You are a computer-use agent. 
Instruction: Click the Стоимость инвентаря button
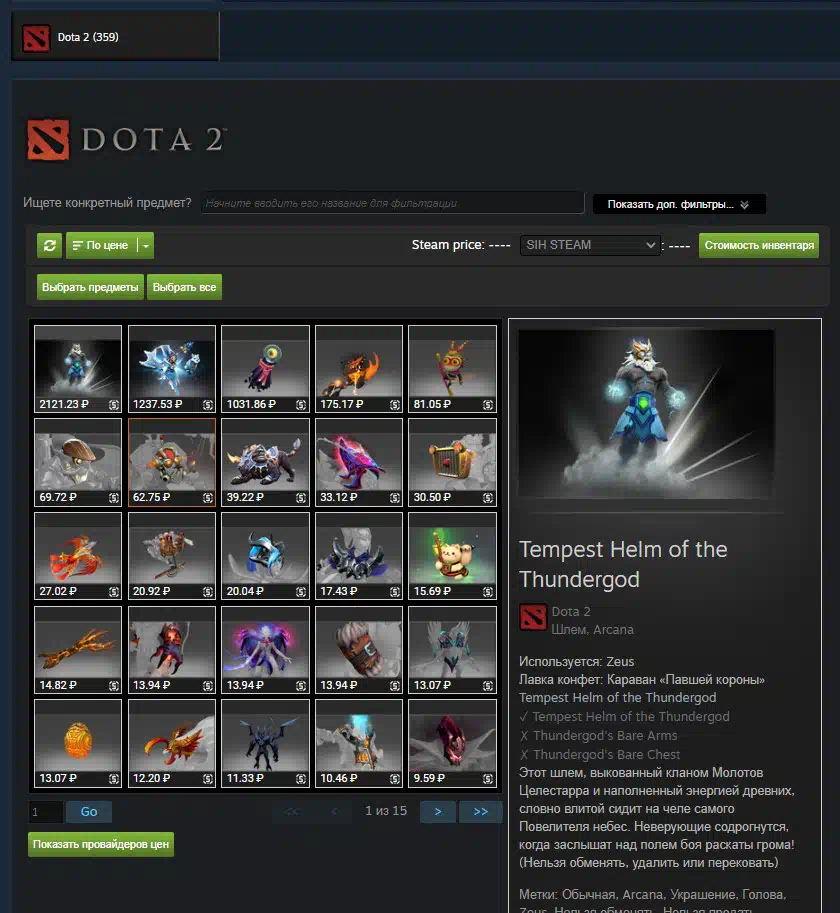coord(759,245)
